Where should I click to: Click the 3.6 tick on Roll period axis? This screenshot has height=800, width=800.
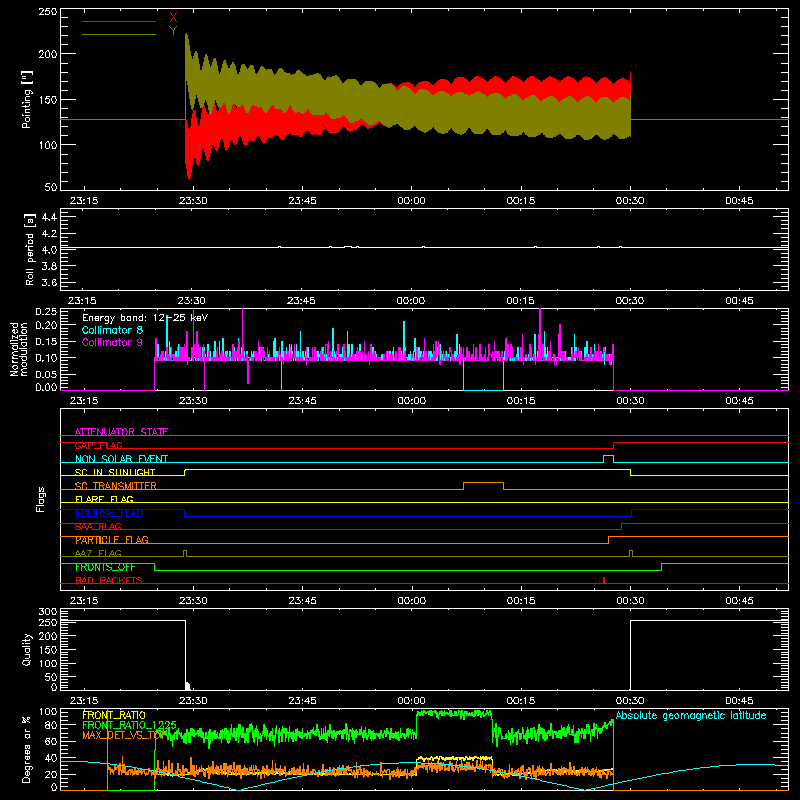coord(48,283)
